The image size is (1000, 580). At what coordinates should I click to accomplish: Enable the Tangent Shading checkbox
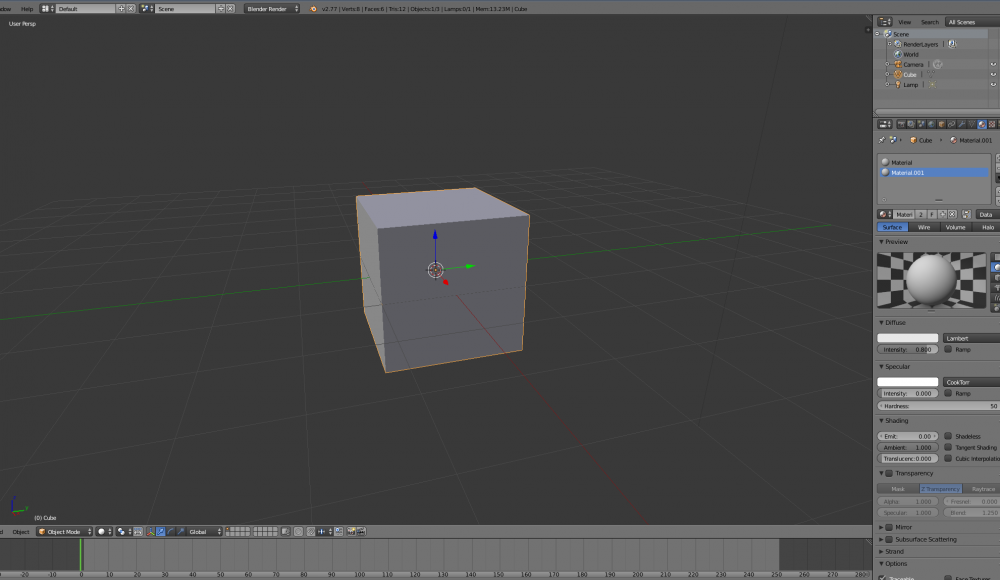(948, 447)
